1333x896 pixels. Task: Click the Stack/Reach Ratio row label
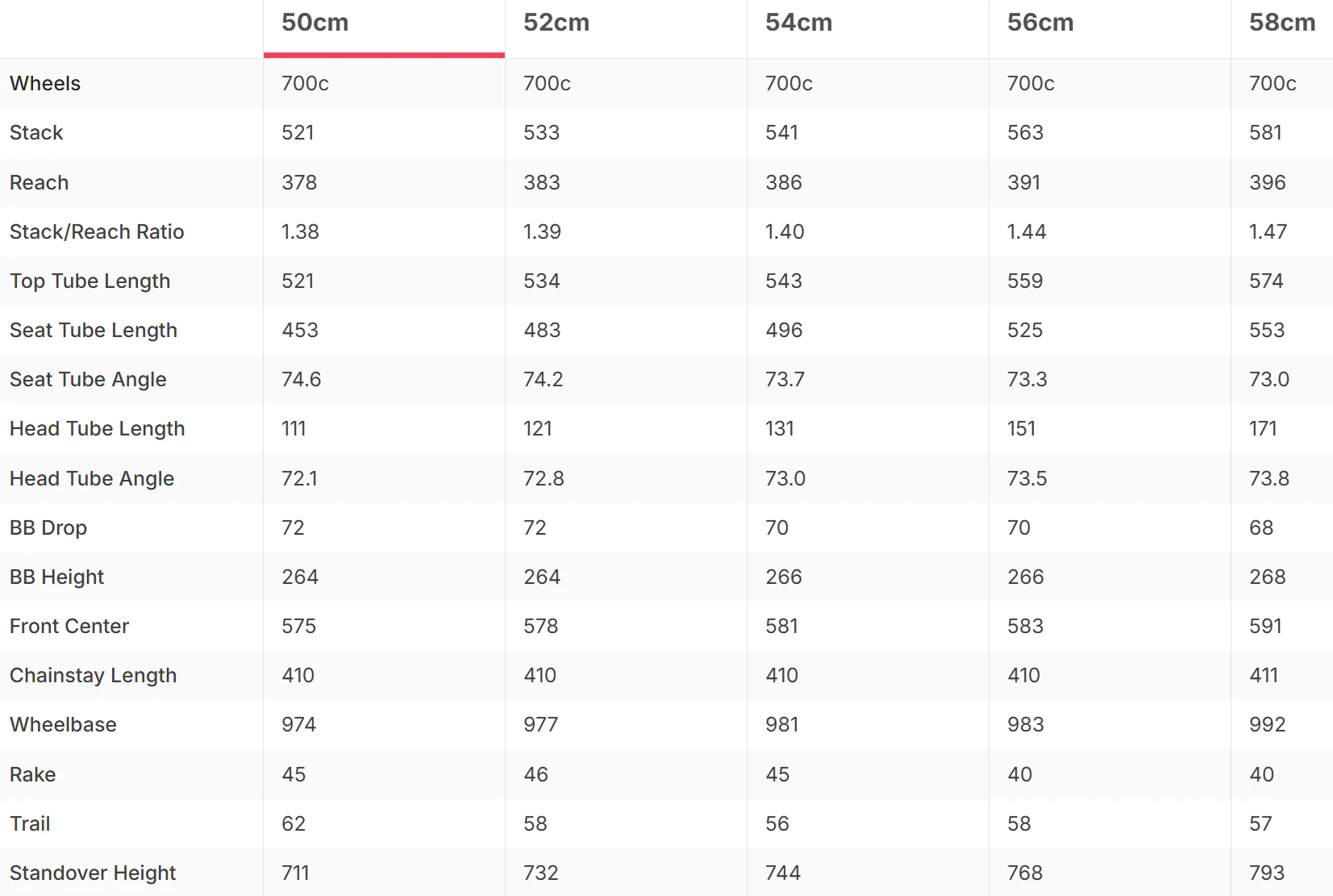coord(97,232)
